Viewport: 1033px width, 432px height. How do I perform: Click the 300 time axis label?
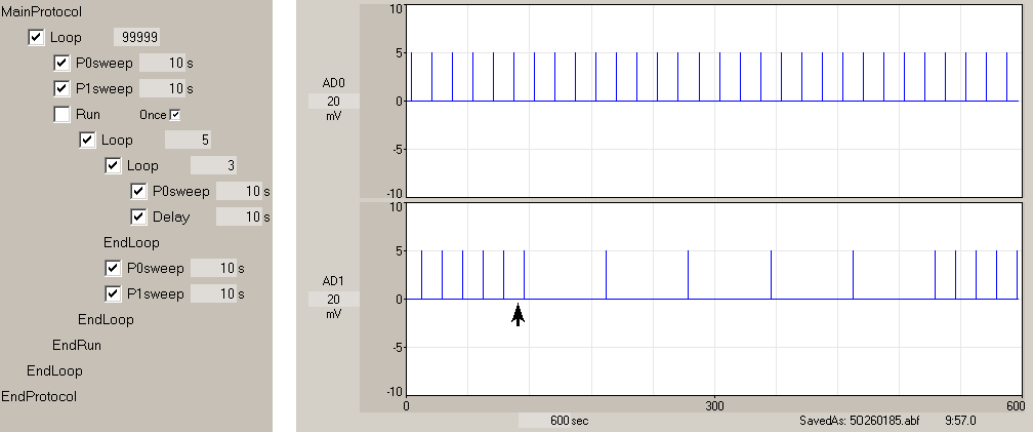(714, 404)
